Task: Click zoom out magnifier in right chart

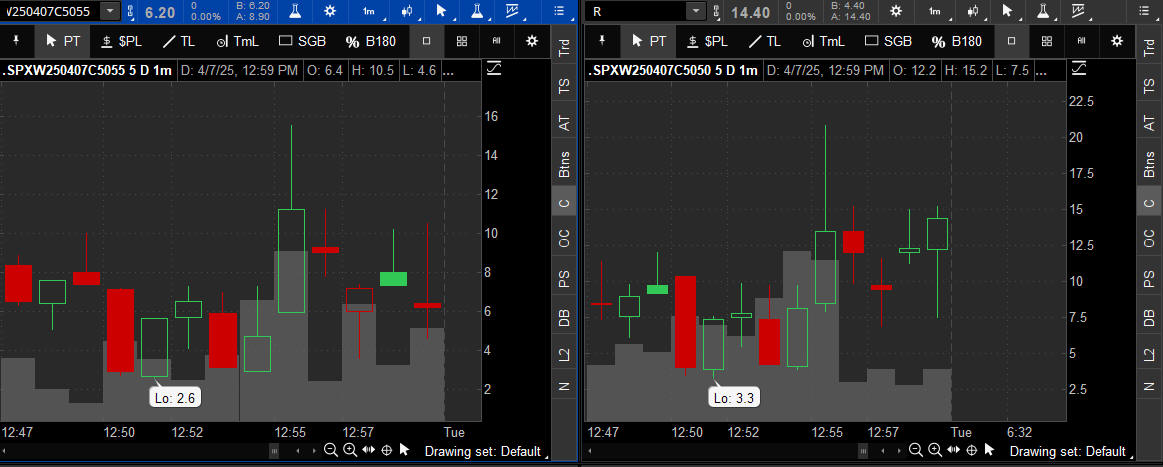Action: click(916, 450)
